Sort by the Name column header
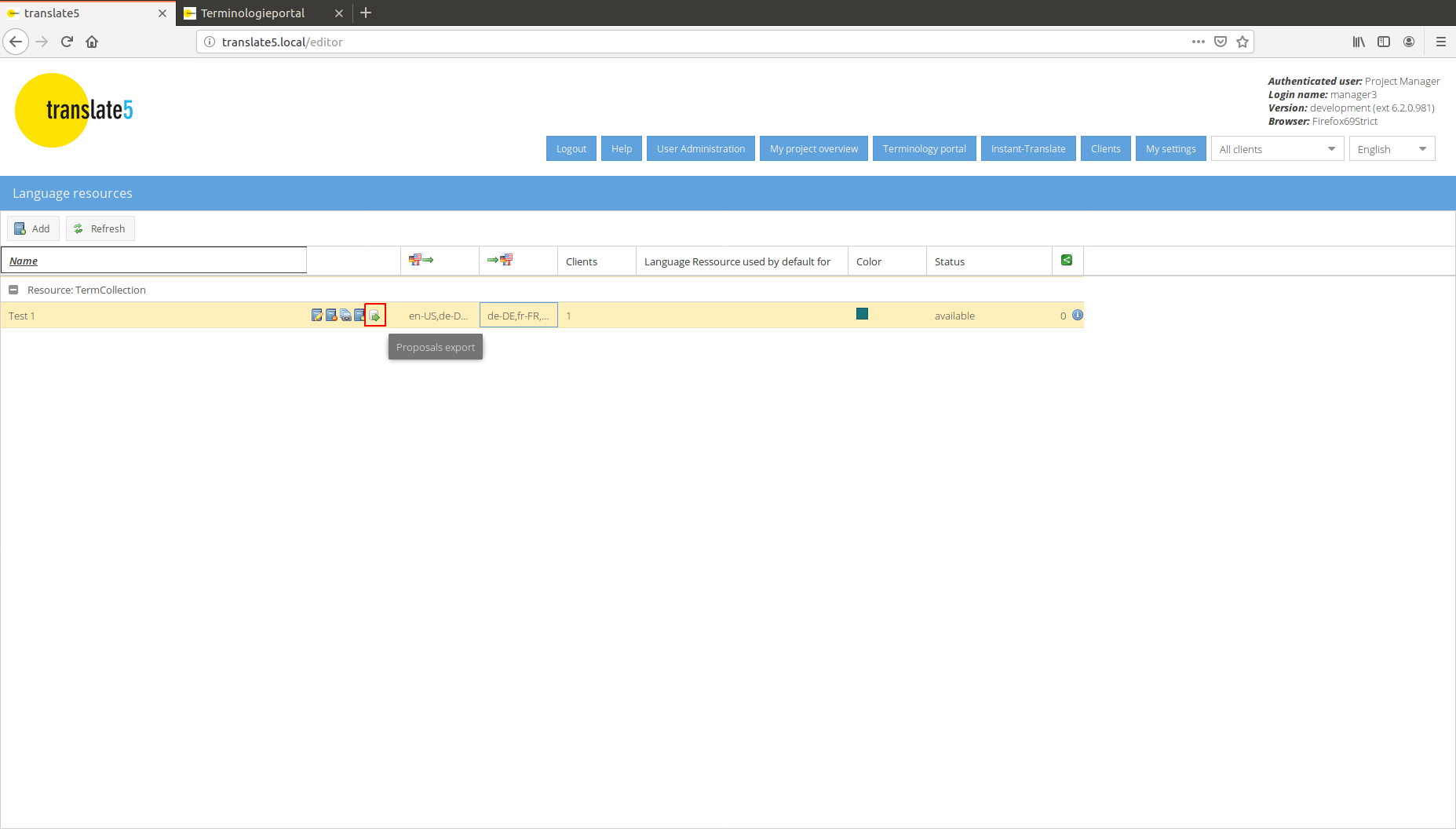1456x829 pixels. 154,261
